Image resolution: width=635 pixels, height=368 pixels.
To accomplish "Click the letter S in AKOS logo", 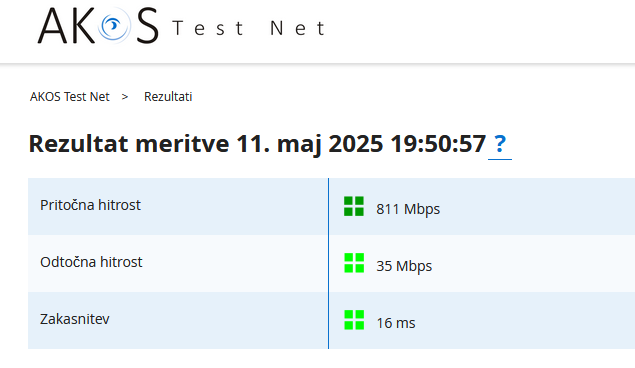I will pos(147,26).
